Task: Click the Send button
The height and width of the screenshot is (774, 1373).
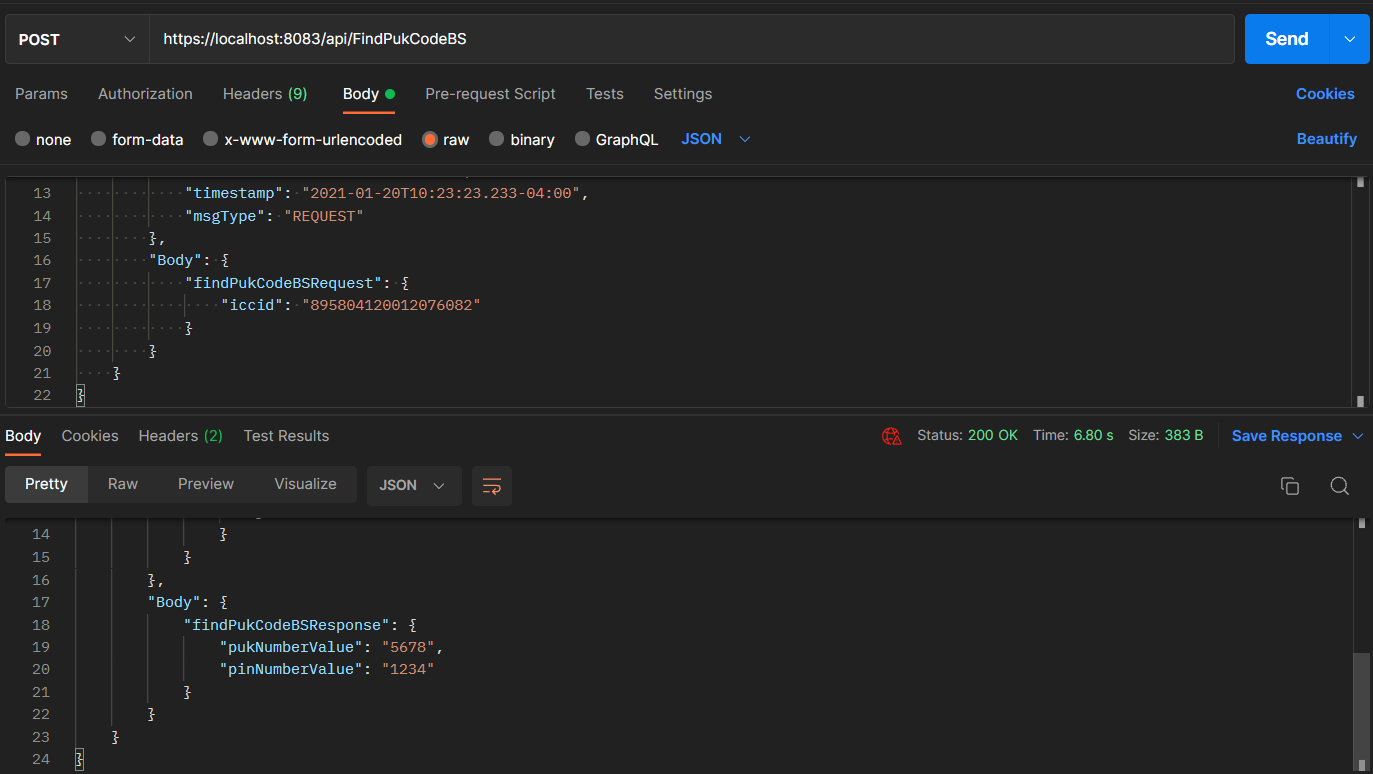Action: (1287, 39)
